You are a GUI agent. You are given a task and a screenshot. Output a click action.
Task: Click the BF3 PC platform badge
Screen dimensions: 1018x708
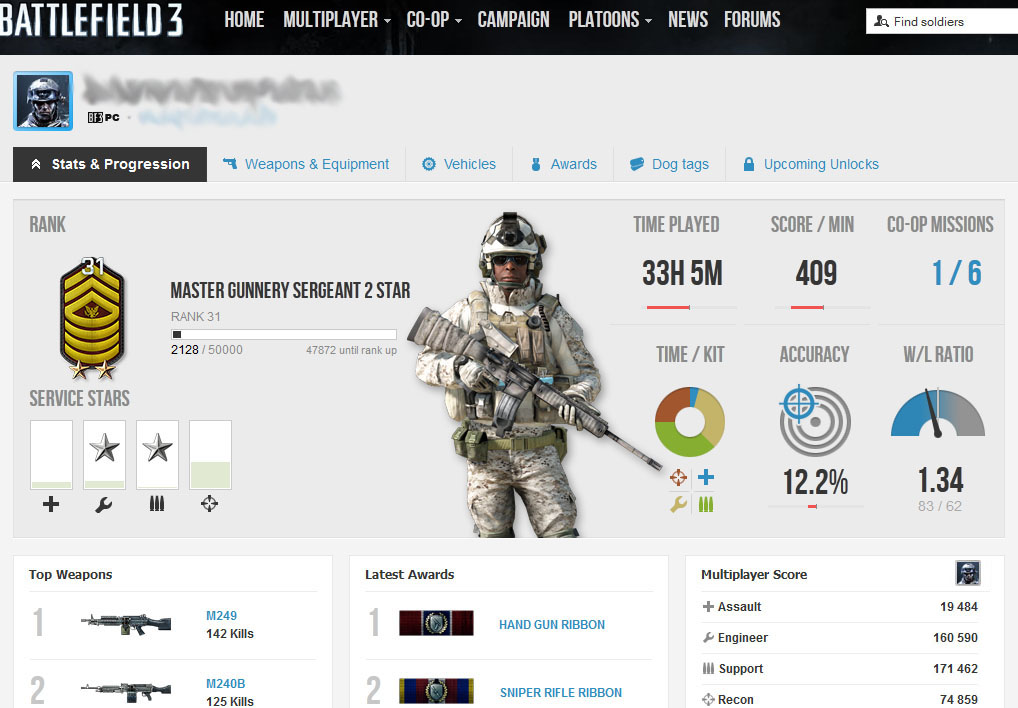tap(104, 117)
